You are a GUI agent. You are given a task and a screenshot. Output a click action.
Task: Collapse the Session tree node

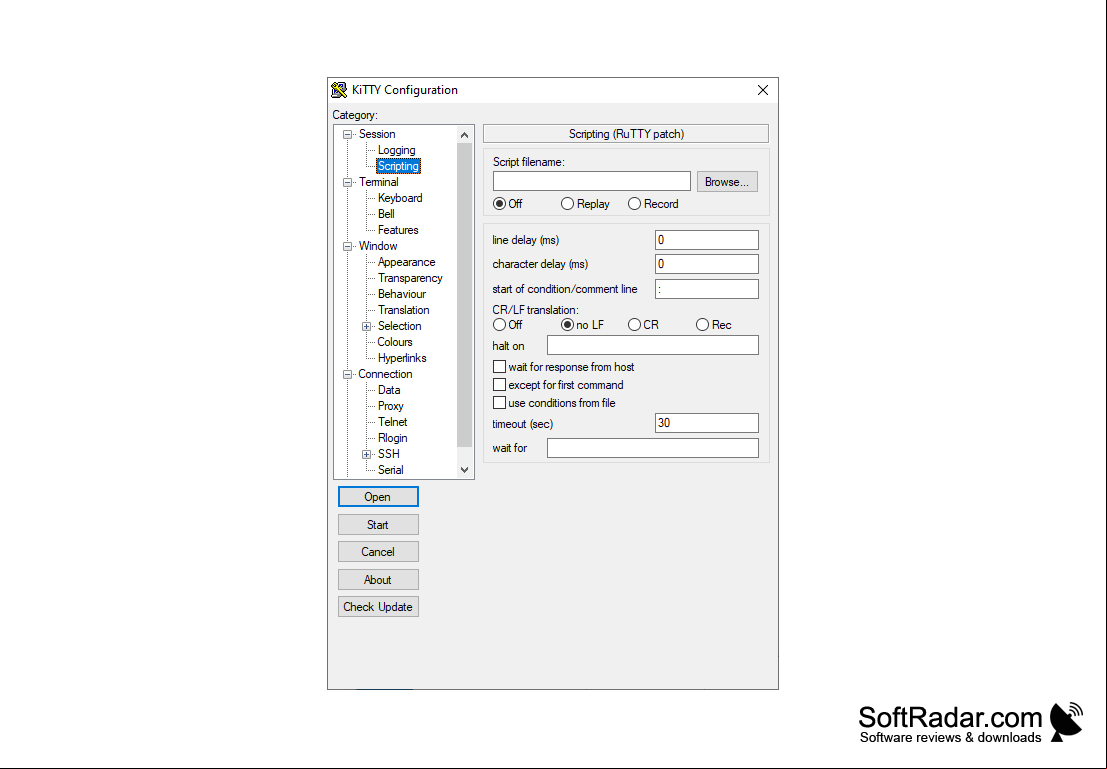[x=347, y=134]
